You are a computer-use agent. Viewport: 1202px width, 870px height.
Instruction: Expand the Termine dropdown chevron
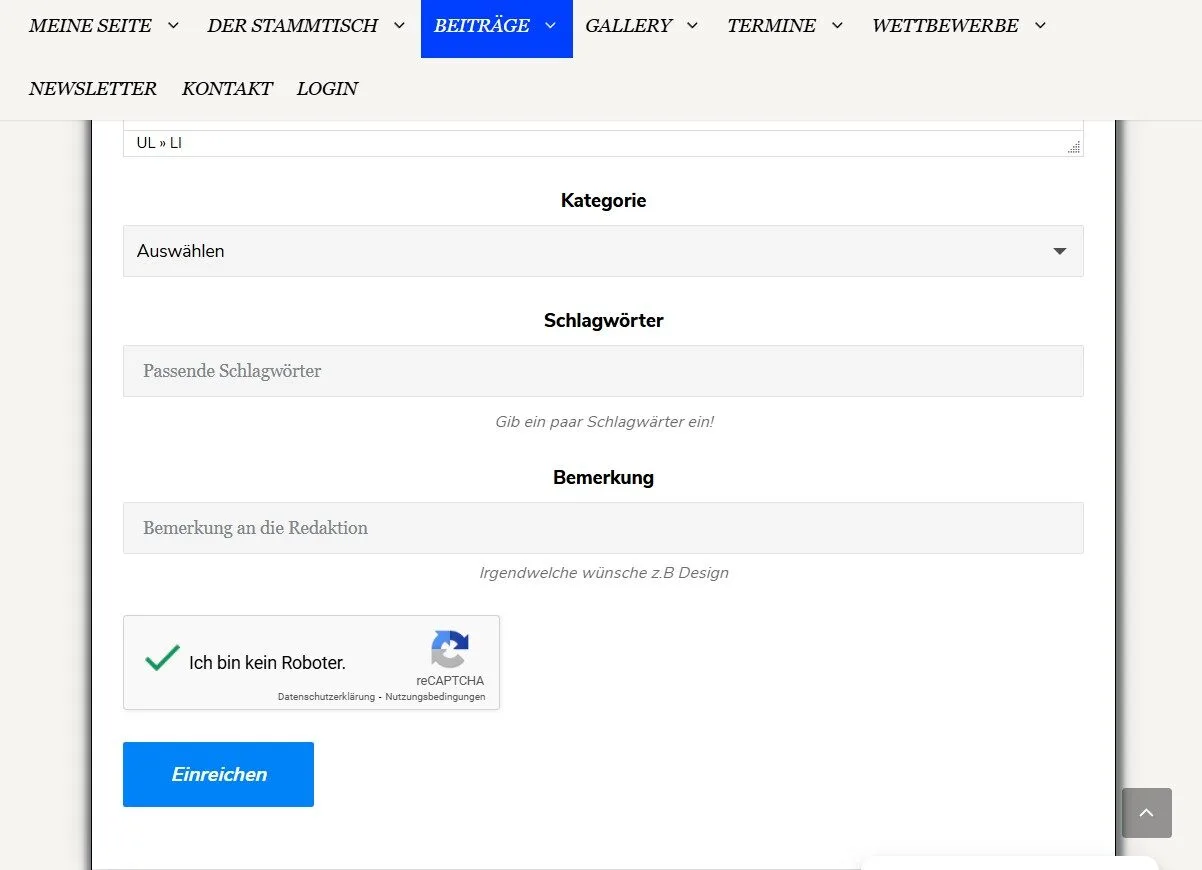pyautogui.click(x=837, y=26)
